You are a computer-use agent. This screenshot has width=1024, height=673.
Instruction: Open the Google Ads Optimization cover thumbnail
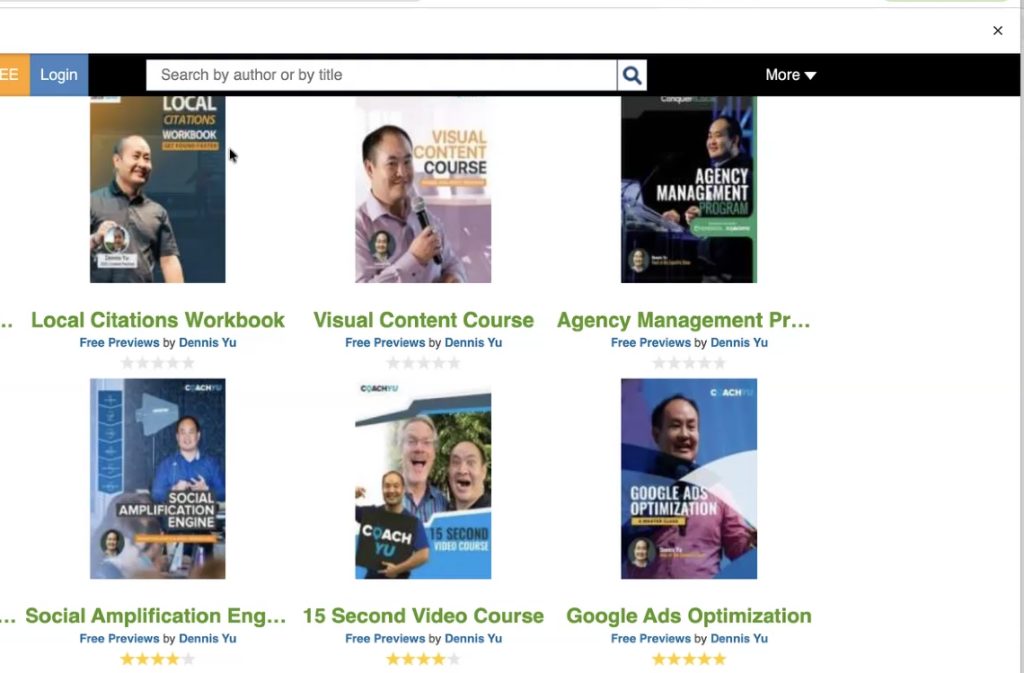[x=688, y=478]
